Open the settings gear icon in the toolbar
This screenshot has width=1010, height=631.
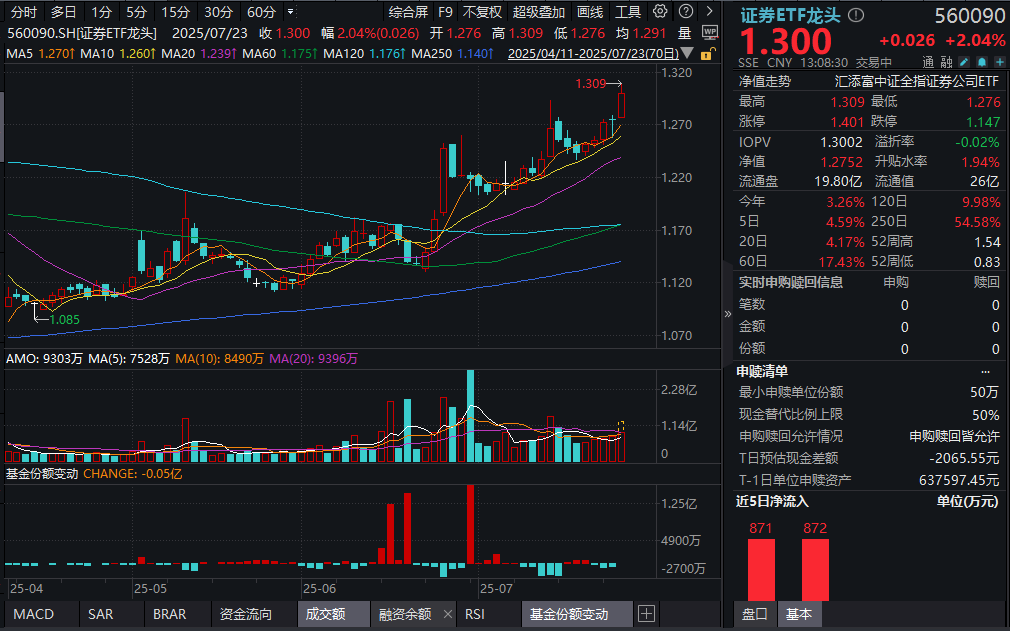[660, 12]
